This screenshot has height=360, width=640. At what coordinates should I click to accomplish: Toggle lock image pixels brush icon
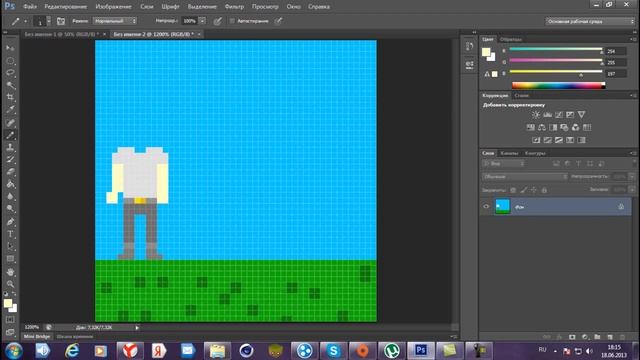pyautogui.click(x=524, y=190)
